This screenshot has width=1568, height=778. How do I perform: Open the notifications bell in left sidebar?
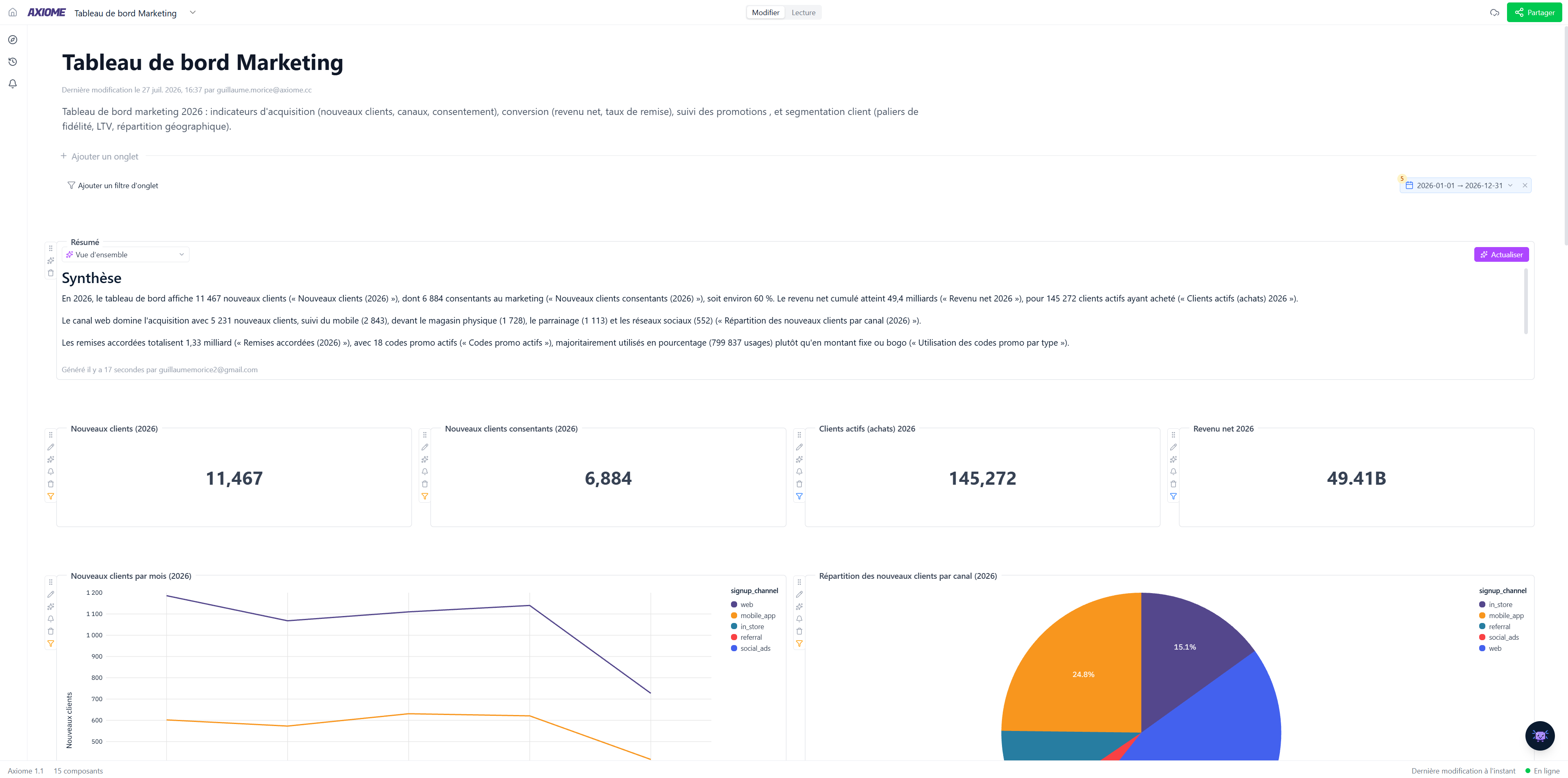[x=12, y=83]
